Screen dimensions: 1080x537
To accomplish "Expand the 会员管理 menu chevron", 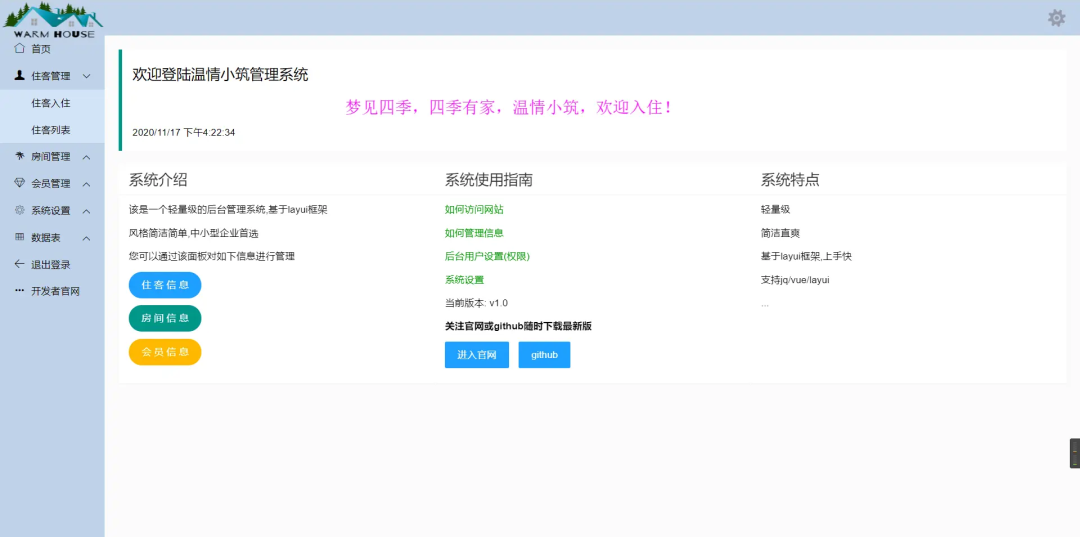I will (x=87, y=184).
